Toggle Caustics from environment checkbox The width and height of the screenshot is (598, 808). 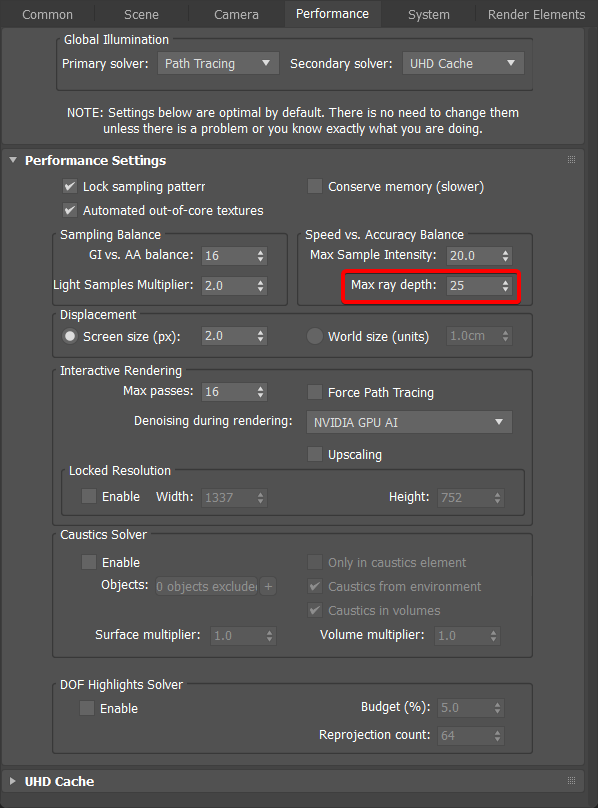pyautogui.click(x=314, y=586)
